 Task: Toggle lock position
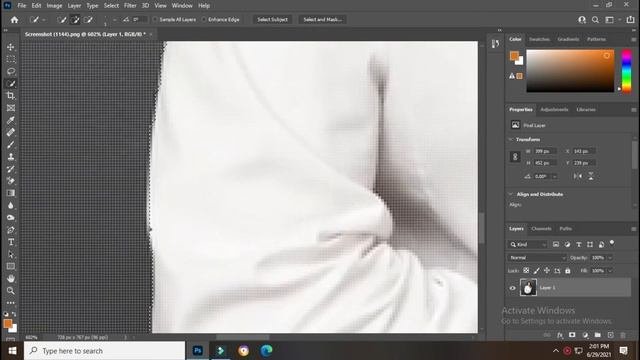[547, 271]
